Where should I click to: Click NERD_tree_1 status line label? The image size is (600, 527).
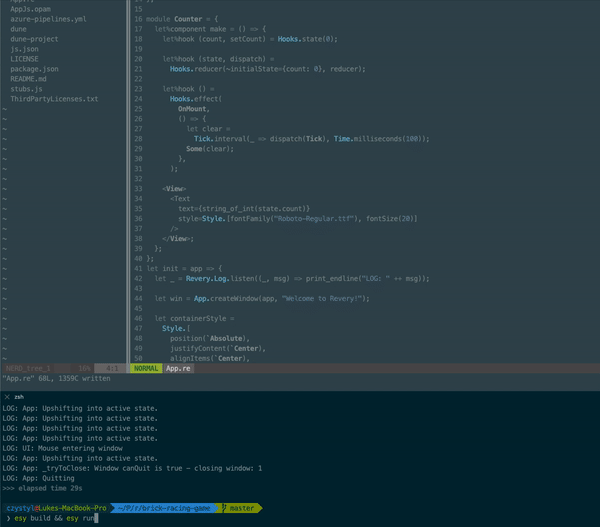(x=28, y=368)
